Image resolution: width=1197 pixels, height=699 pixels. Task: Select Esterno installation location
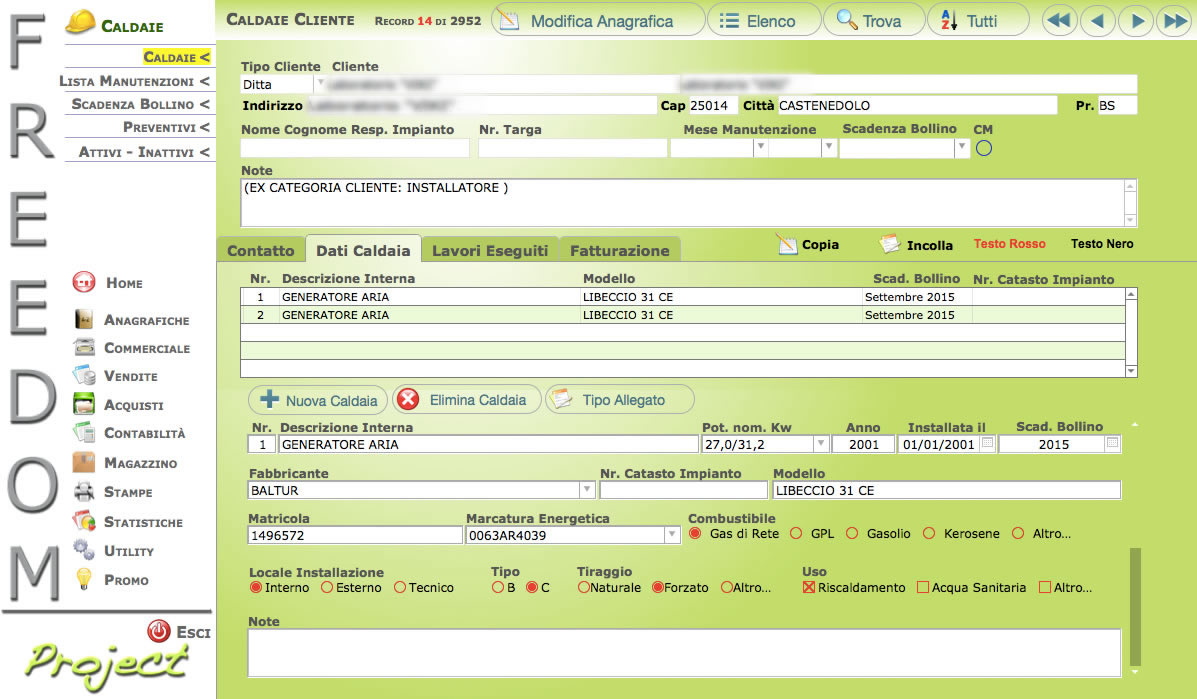pos(327,588)
